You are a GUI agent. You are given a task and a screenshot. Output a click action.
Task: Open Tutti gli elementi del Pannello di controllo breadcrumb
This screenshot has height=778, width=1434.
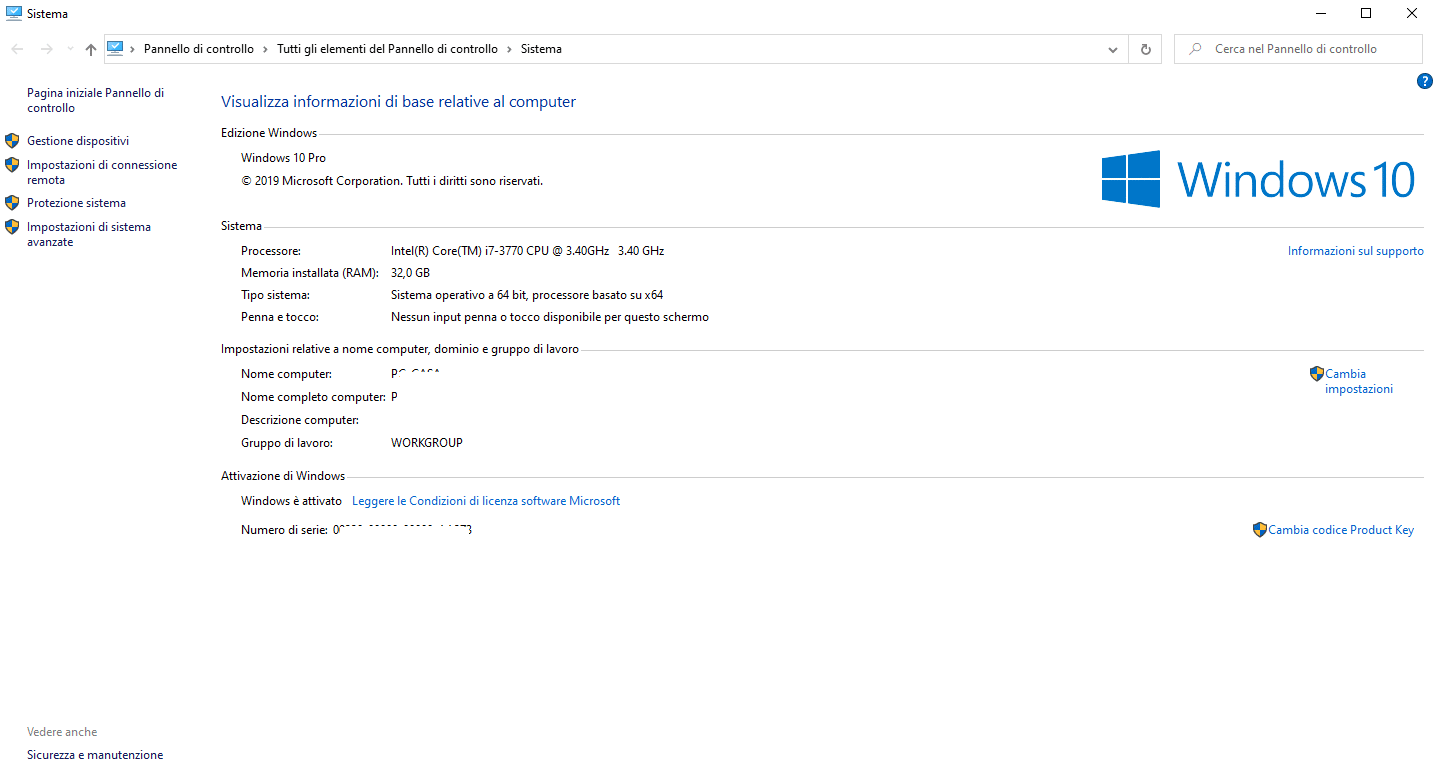(387, 49)
